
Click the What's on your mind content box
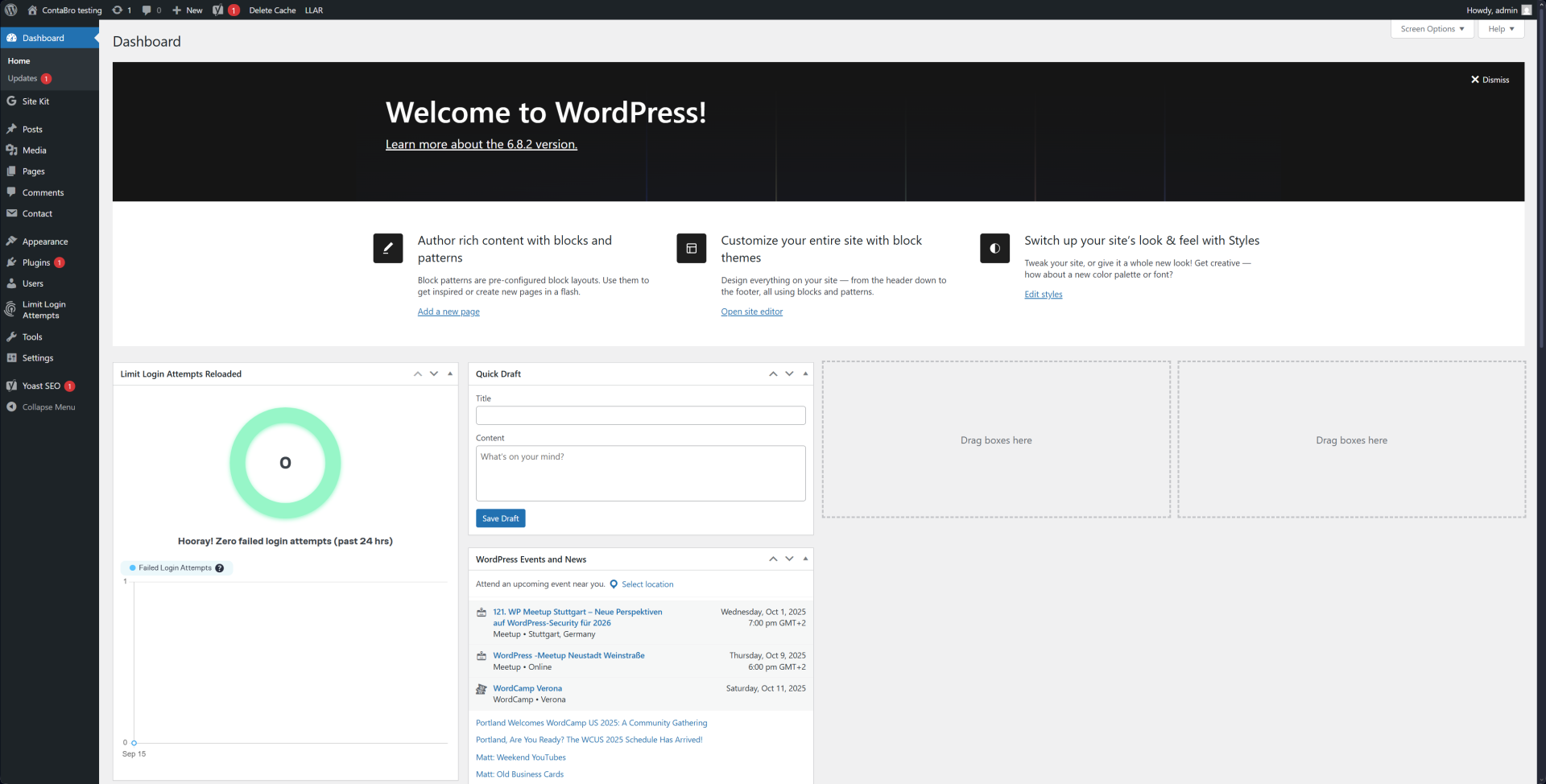[x=641, y=473]
